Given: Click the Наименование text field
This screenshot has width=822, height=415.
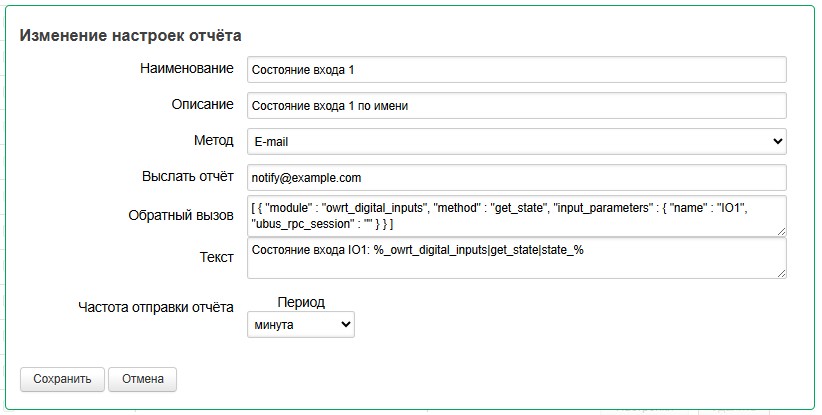Looking at the screenshot, I should pyautogui.click(x=516, y=70).
